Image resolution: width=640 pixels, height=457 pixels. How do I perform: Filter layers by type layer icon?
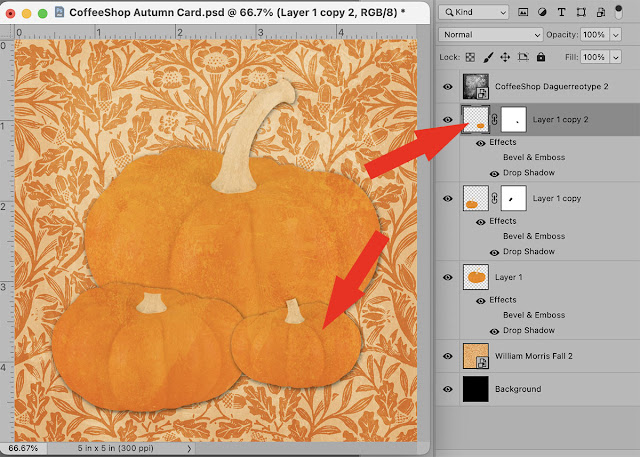click(x=562, y=12)
